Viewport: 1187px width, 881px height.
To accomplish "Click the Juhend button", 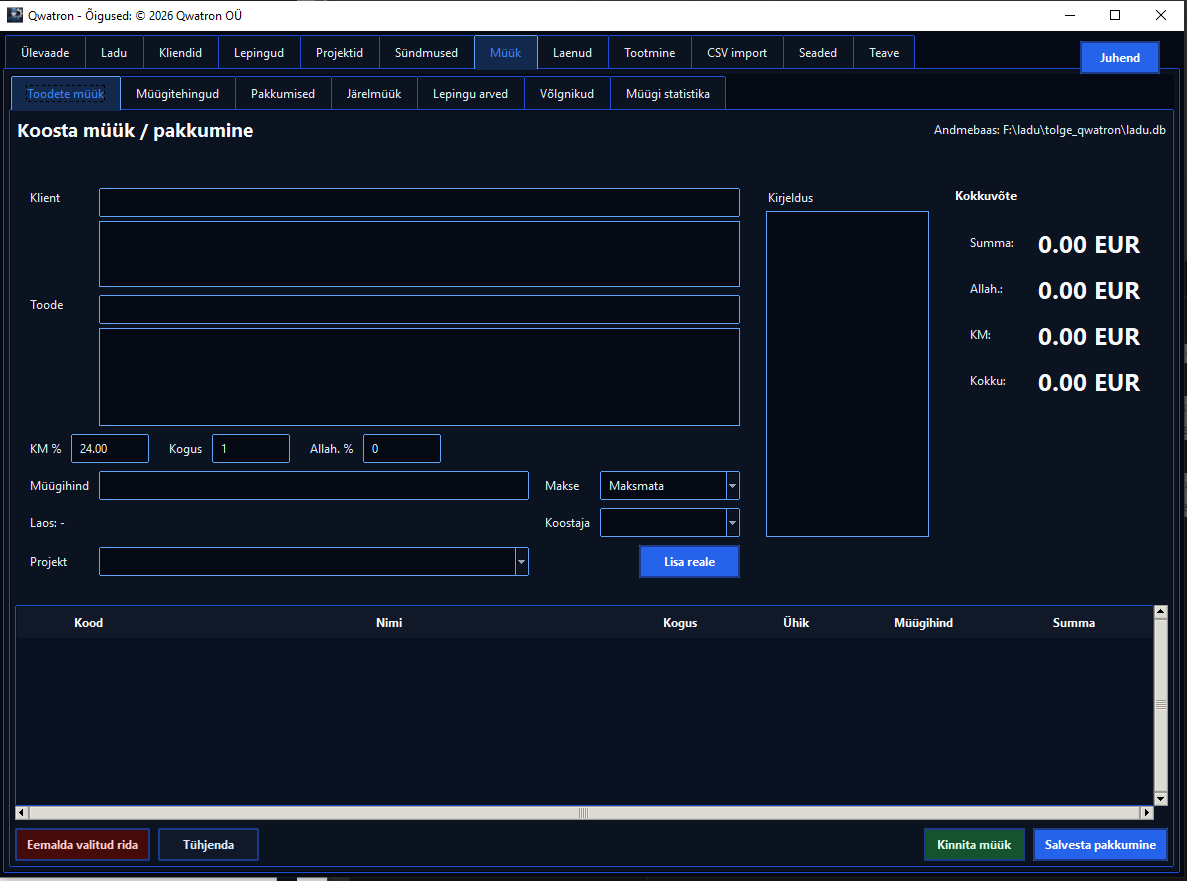I will 1120,58.
